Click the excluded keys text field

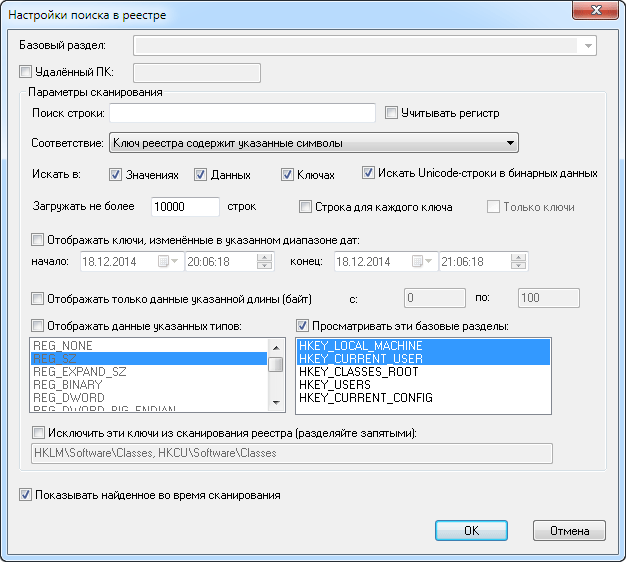(x=292, y=453)
